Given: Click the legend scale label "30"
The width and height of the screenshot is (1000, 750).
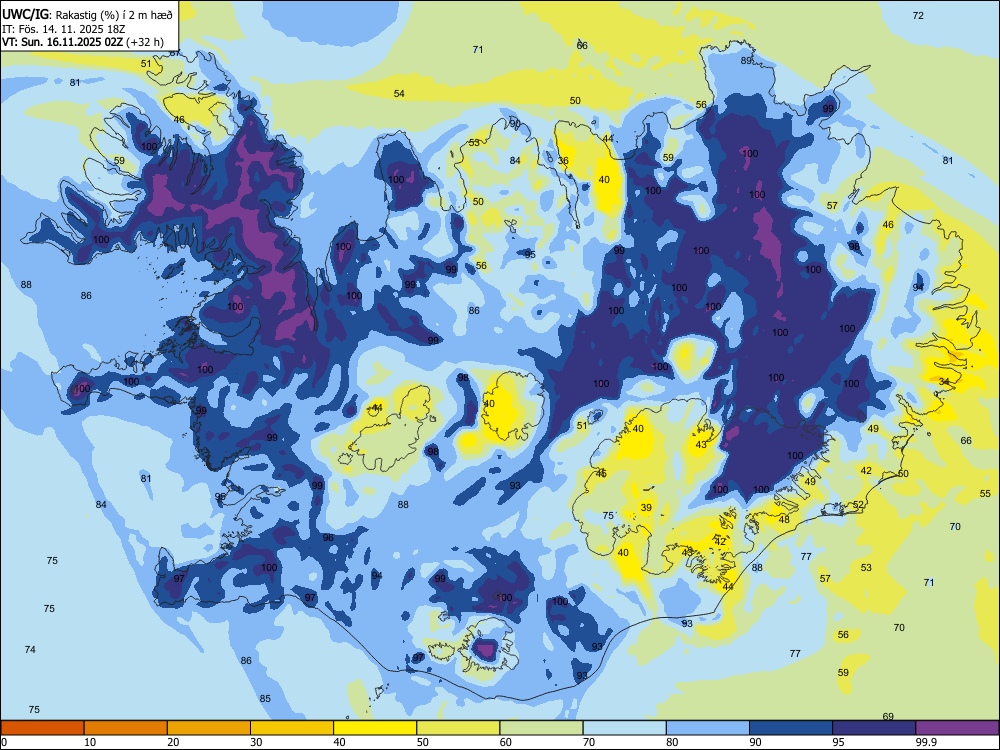Looking at the screenshot, I should pyautogui.click(x=256, y=742).
